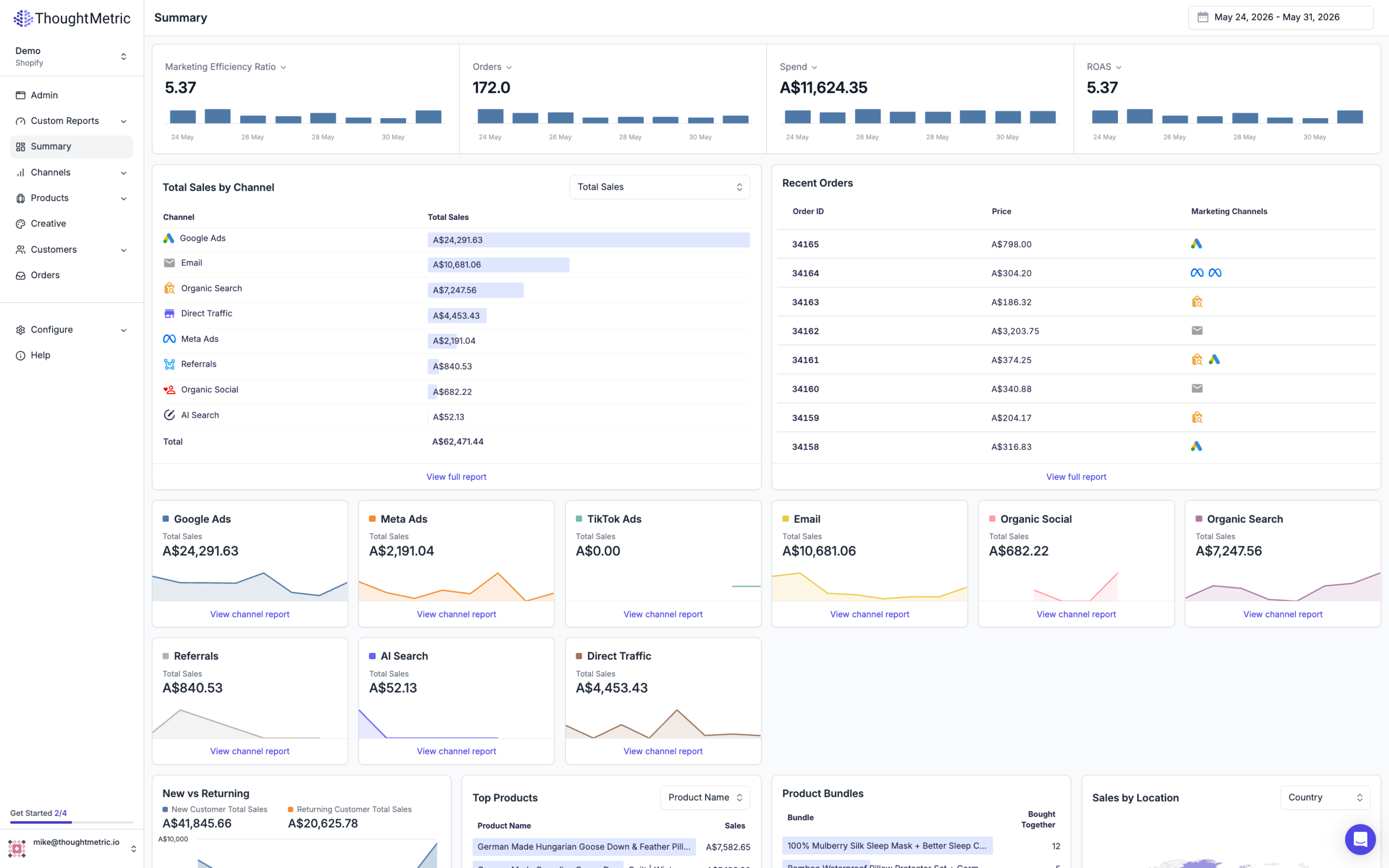Open the ROAS metric dropdown
The width and height of the screenshot is (1389, 868).
click(x=1104, y=67)
